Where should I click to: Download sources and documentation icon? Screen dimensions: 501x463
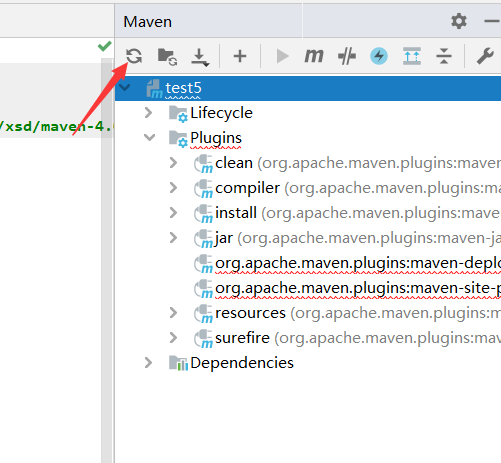200,57
